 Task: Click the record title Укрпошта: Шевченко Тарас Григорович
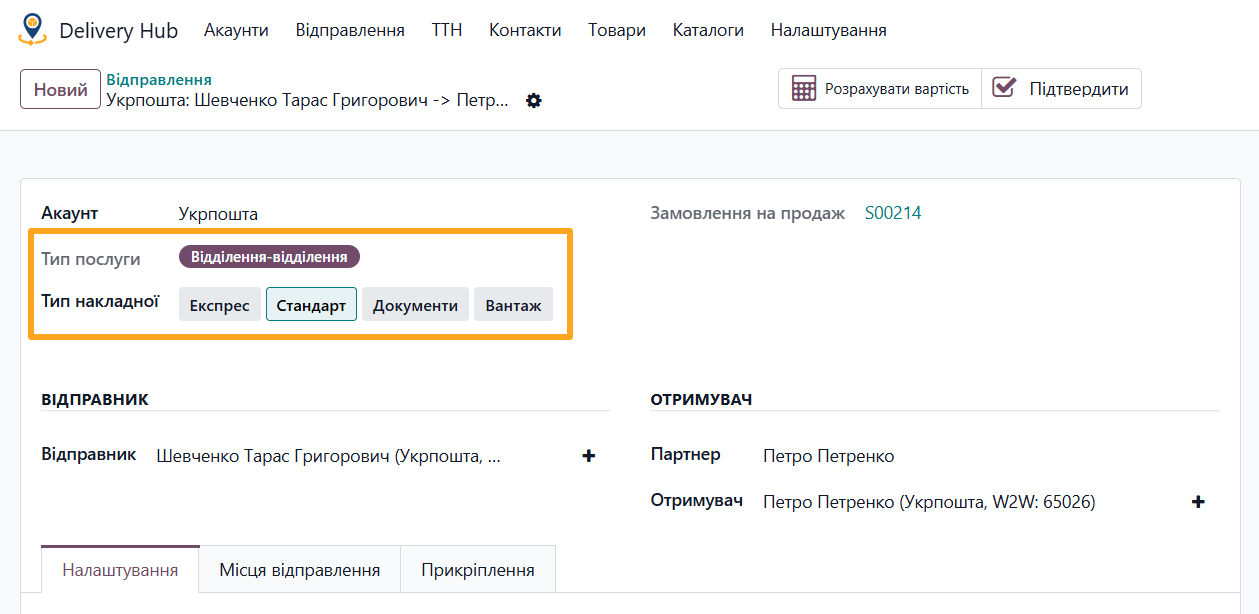(x=308, y=100)
